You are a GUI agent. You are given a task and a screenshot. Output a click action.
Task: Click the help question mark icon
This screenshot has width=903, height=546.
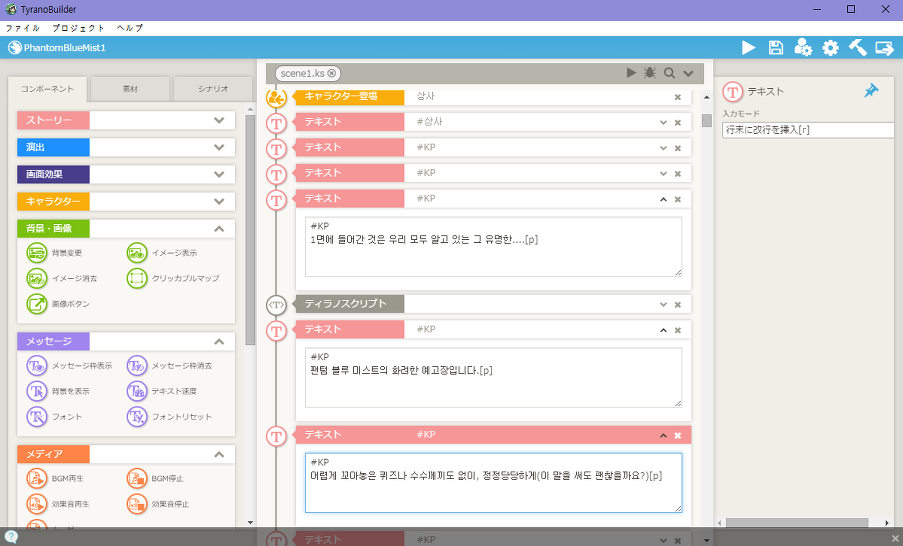coord(11,537)
